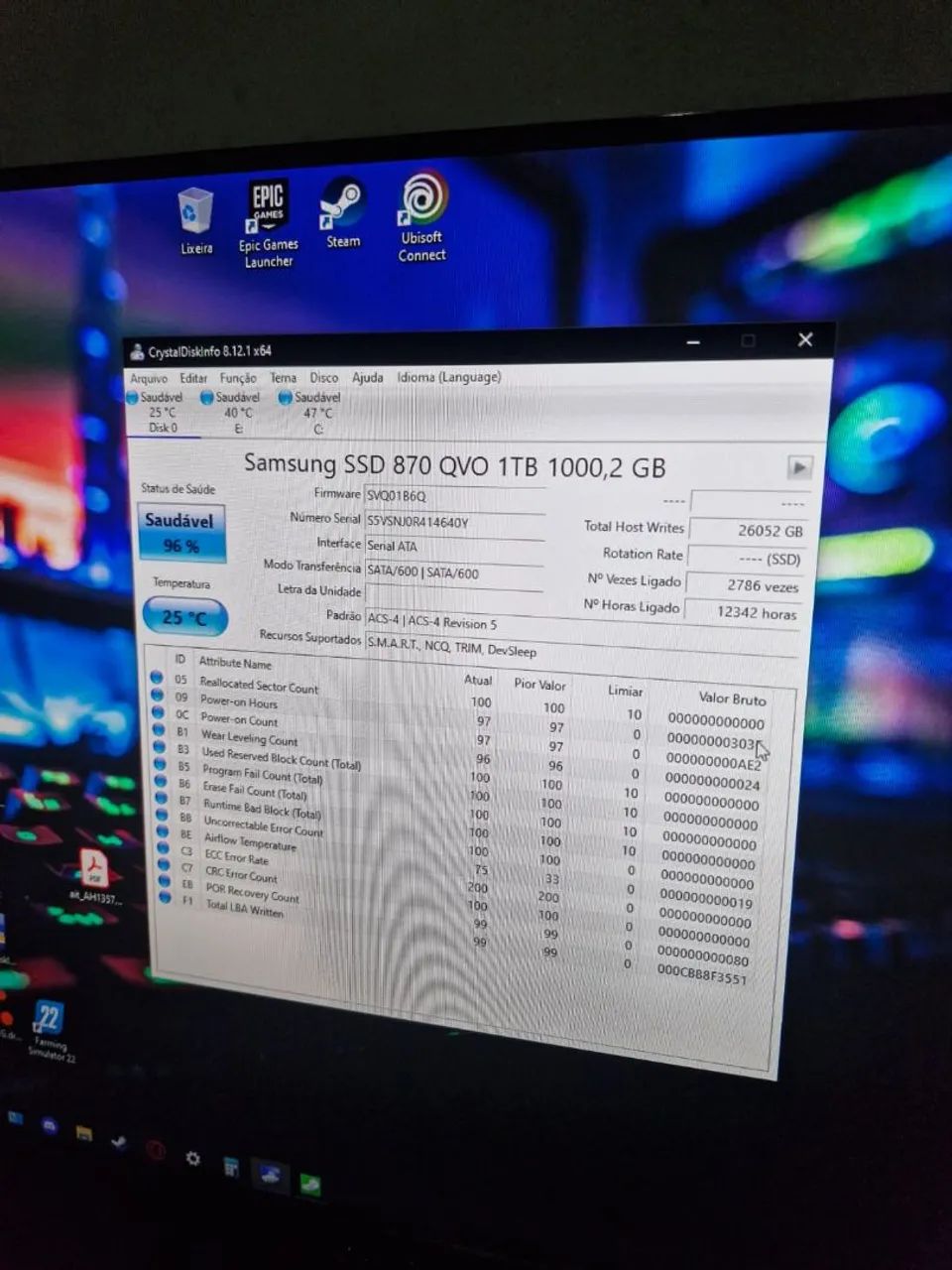Open the Função menu
Viewport: 952px width, 1270px height.
[x=238, y=378]
